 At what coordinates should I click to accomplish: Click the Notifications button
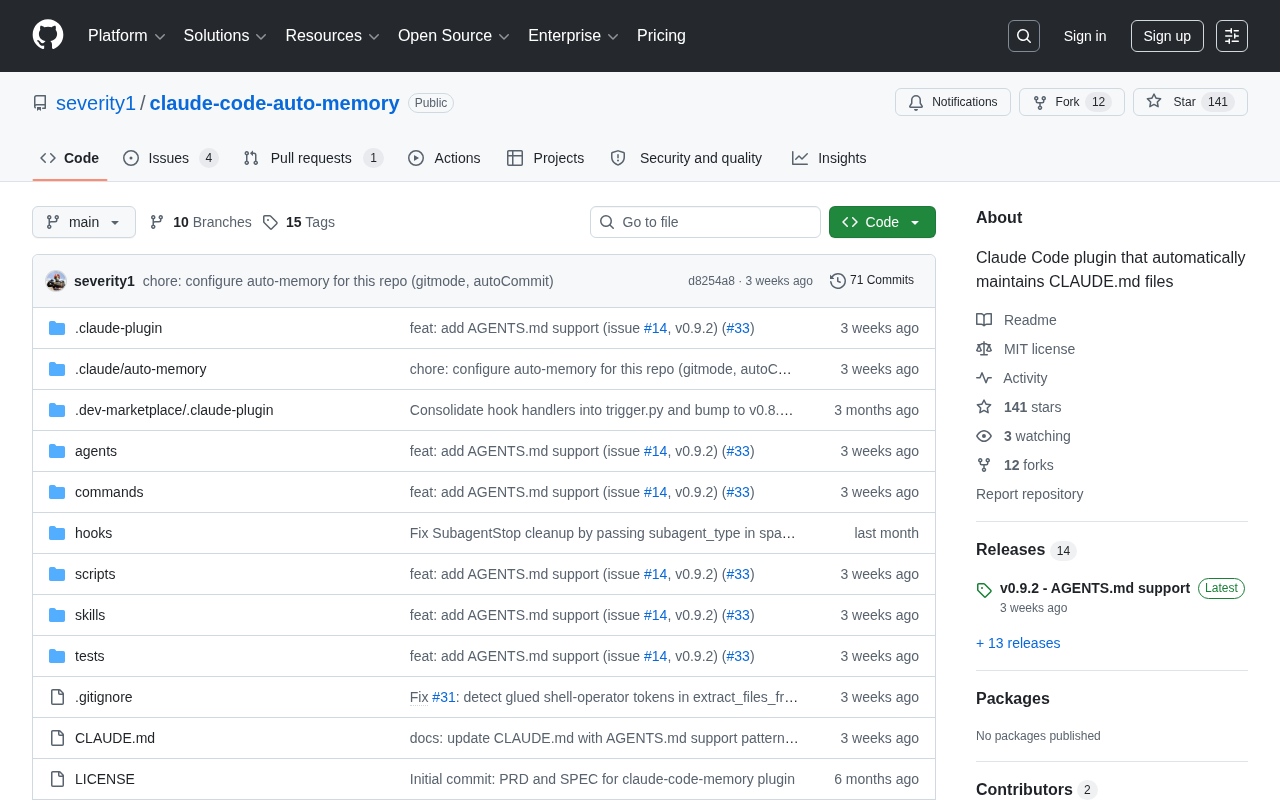click(x=953, y=102)
